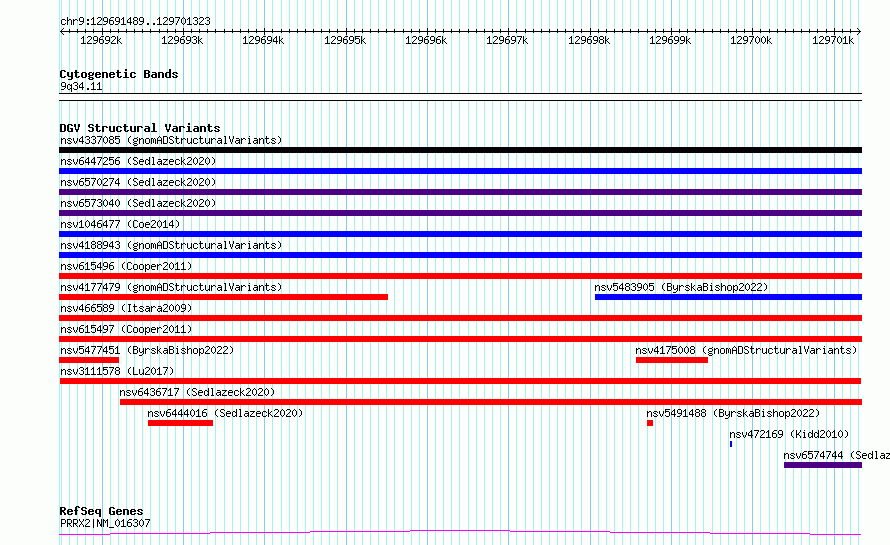
Task: Click the blue nsv5483905 variant bar
Action: coord(728,297)
